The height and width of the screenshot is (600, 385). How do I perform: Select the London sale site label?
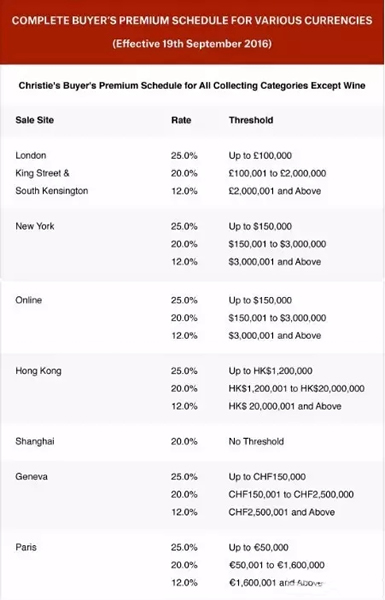tap(31, 155)
